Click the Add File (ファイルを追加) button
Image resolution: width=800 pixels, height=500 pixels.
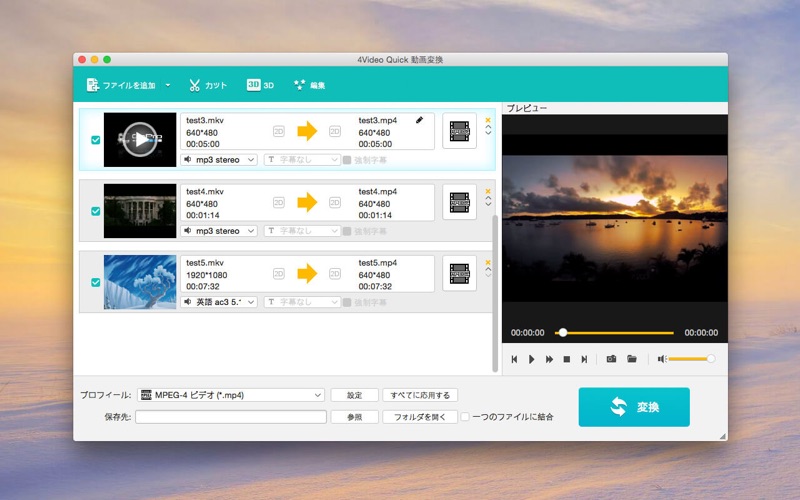click(x=121, y=85)
